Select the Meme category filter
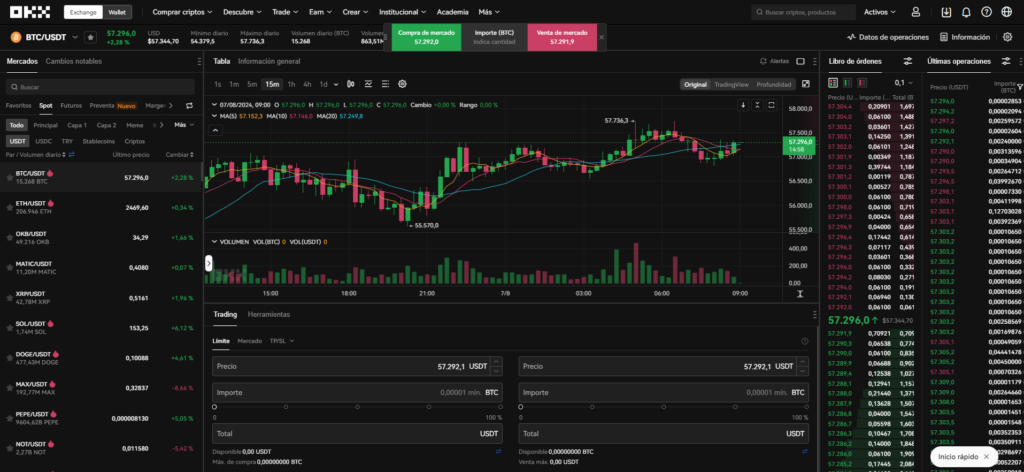 click(x=135, y=125)
